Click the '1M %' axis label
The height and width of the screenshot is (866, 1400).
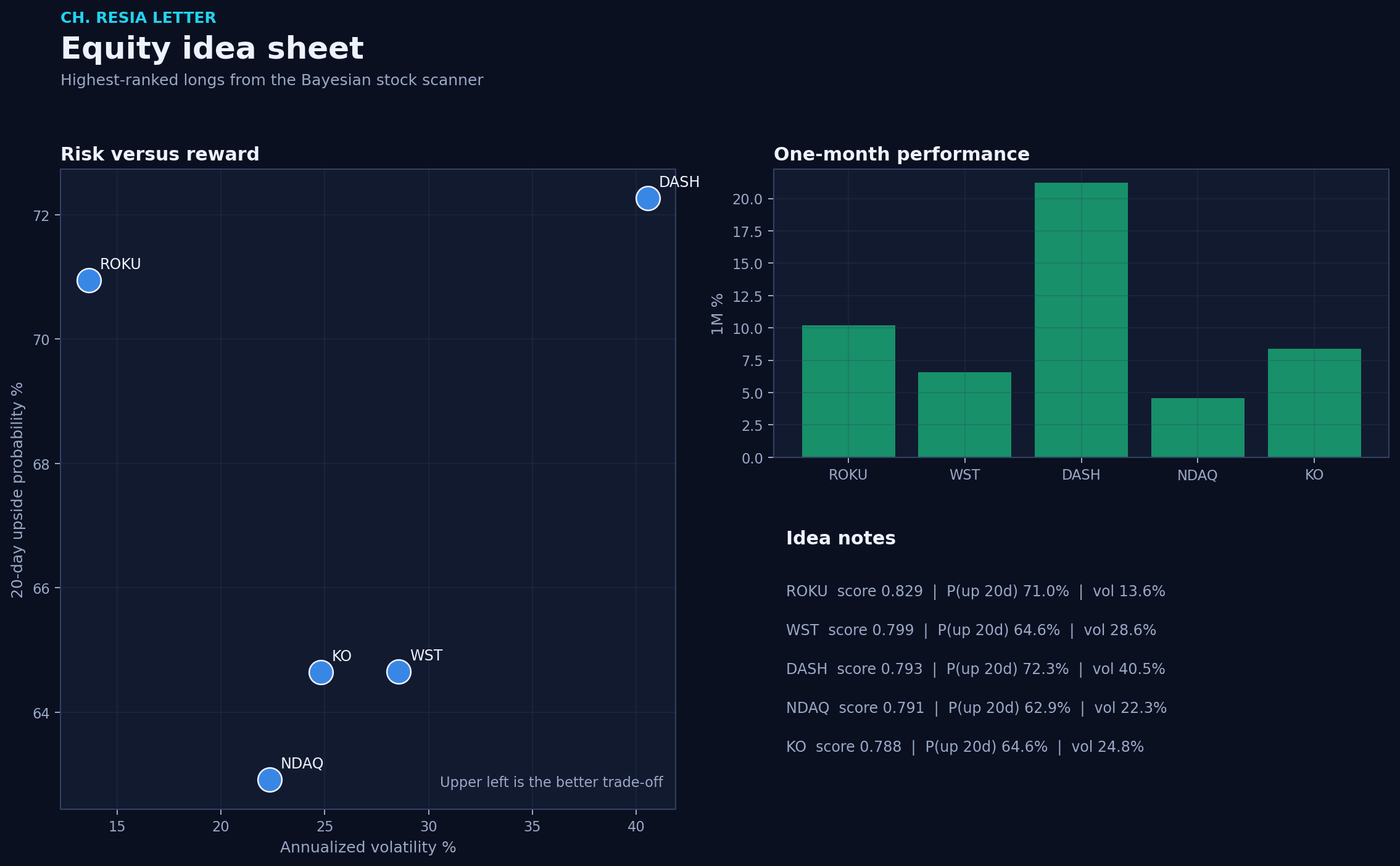pyautogui.click(x=717, y=314)
